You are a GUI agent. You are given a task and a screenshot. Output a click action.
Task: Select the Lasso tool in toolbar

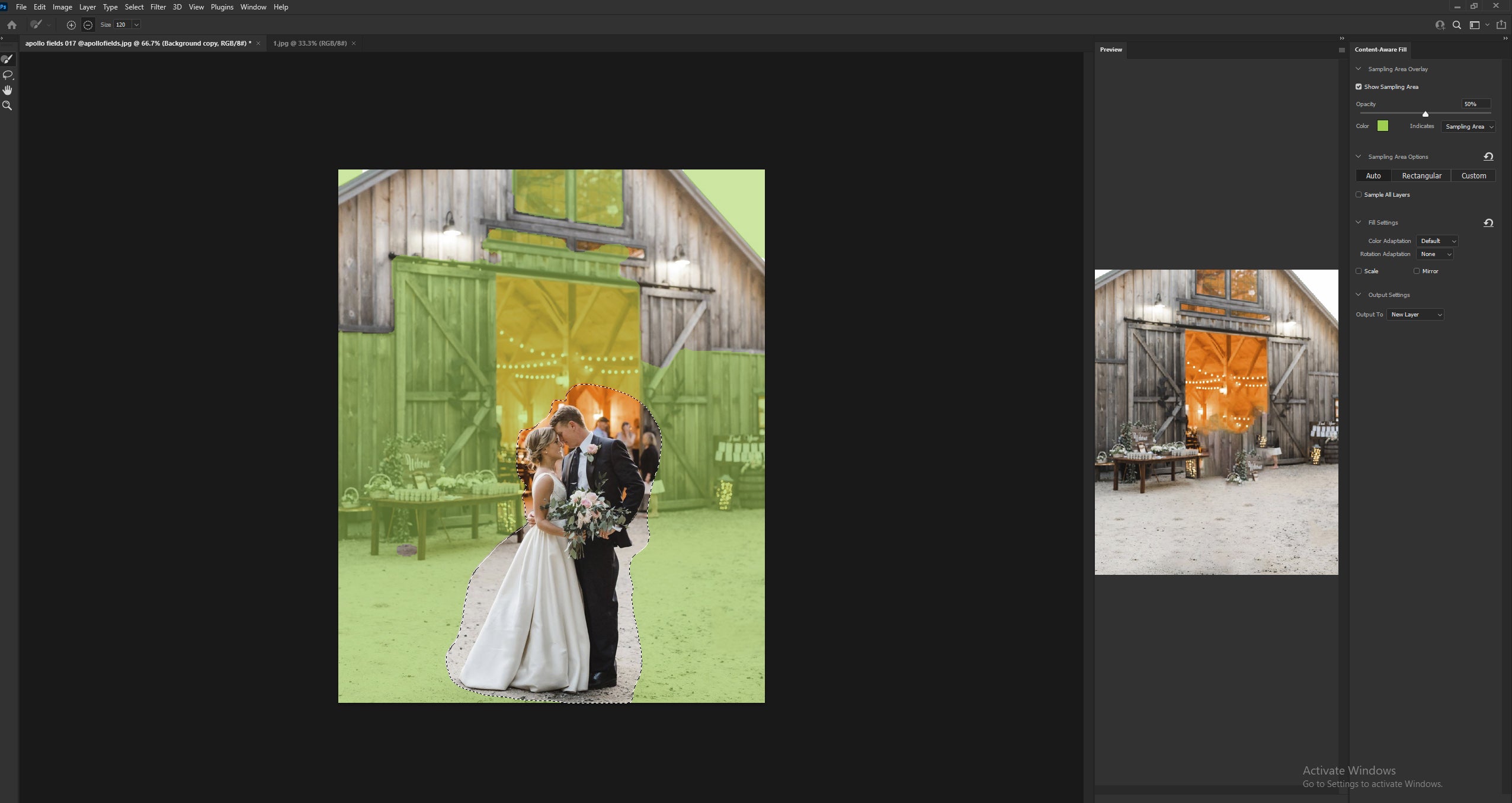pos(9,75)
